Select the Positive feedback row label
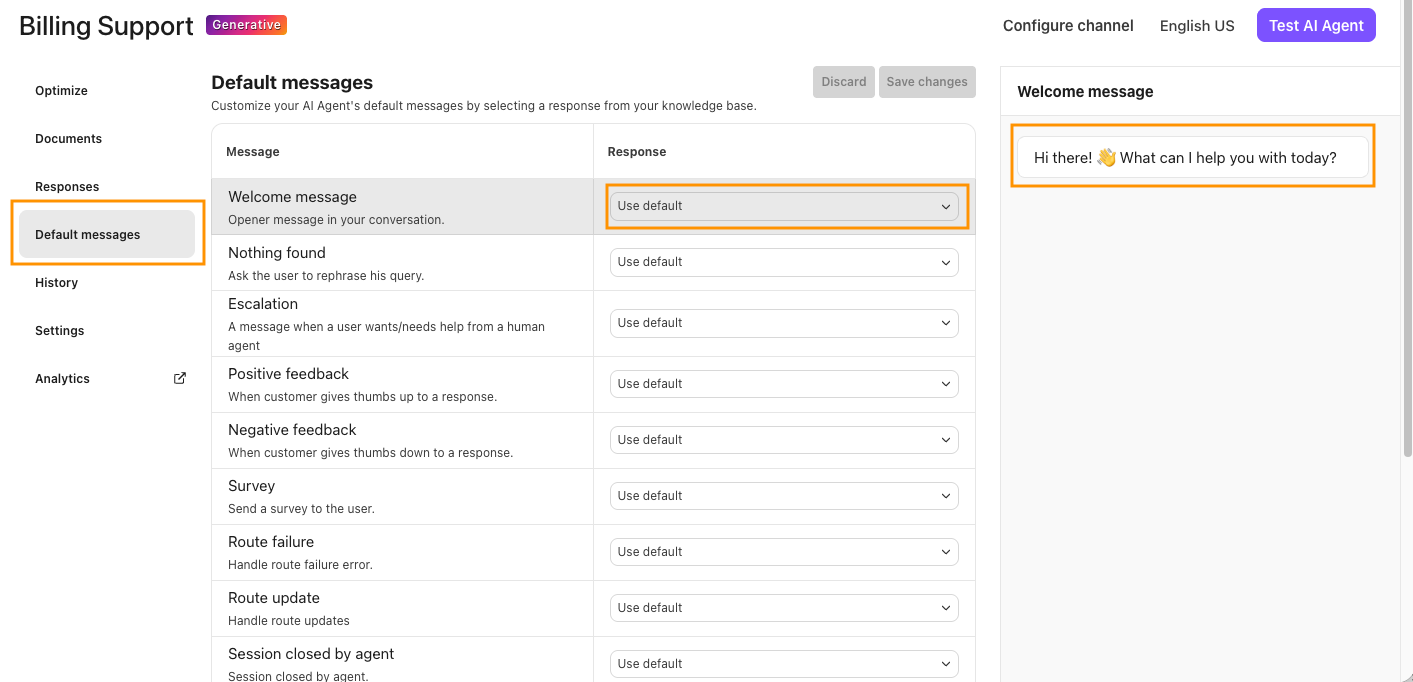This screenshot has height=682, width=1413. pos(288,374)
